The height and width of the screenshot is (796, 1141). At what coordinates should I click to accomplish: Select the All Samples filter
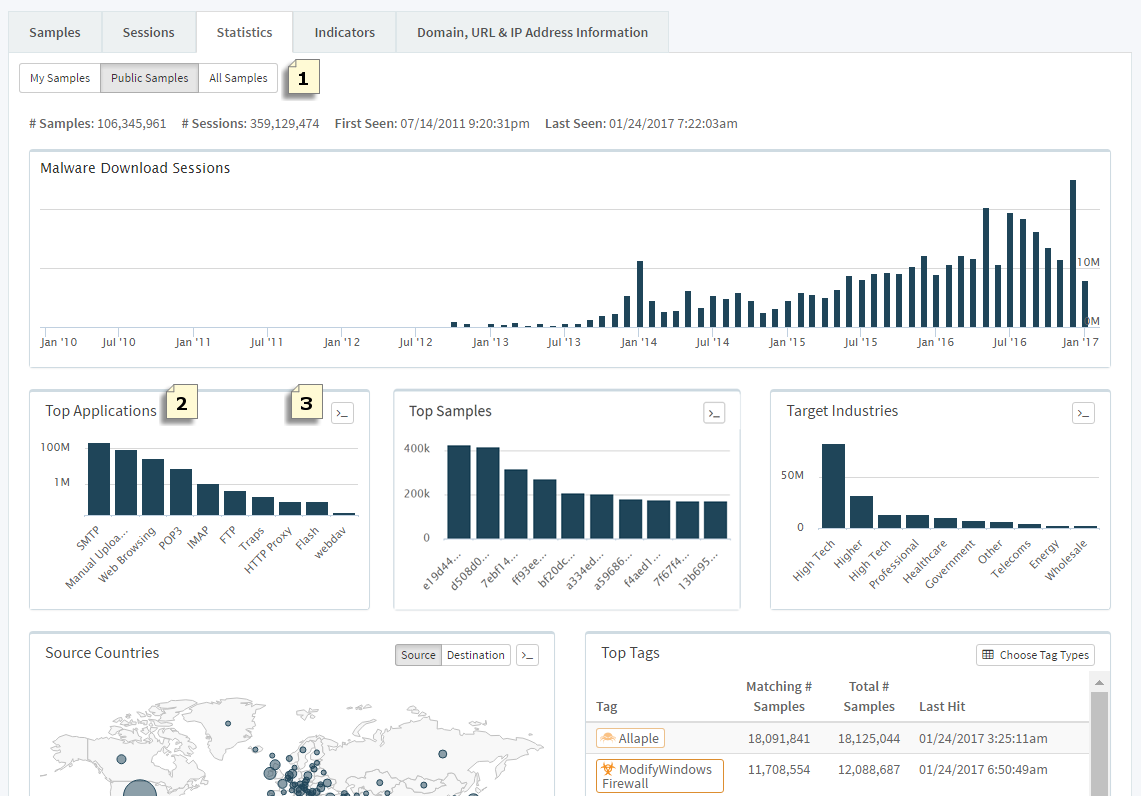coord(238,78)
